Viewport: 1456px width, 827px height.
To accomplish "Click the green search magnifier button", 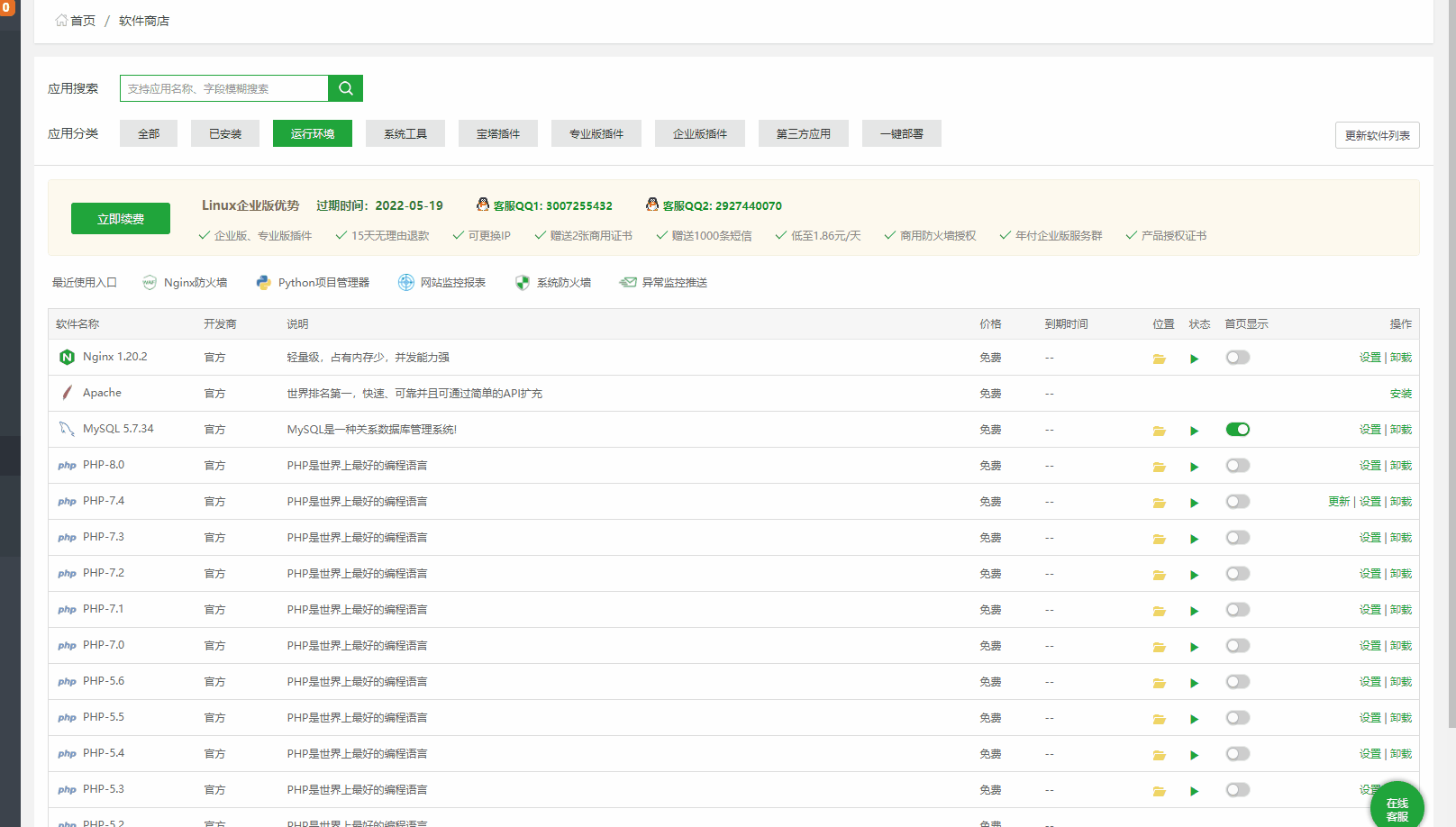I will (x=345, y=88).
